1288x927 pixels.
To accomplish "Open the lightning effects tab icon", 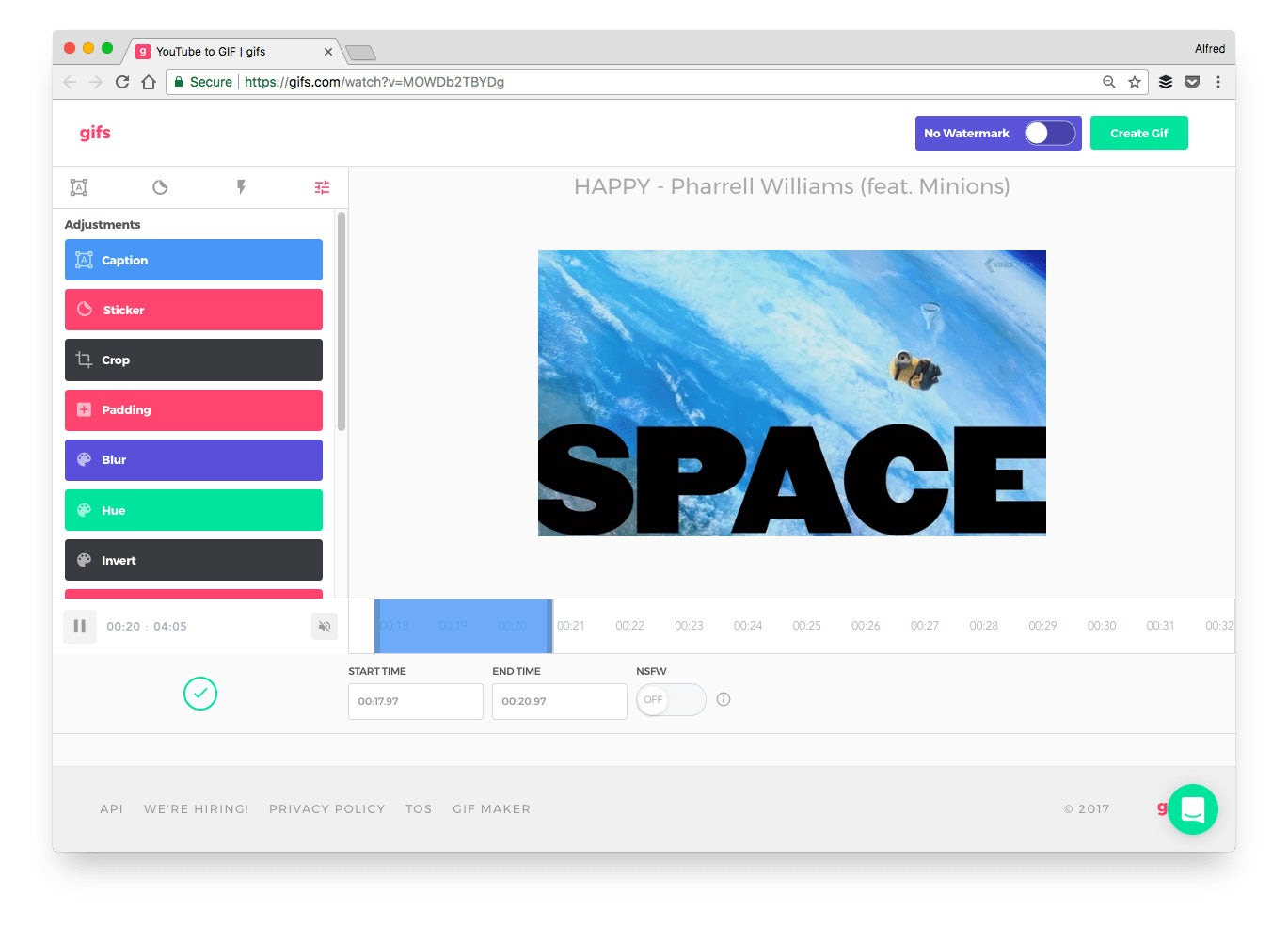I will 241,187.
